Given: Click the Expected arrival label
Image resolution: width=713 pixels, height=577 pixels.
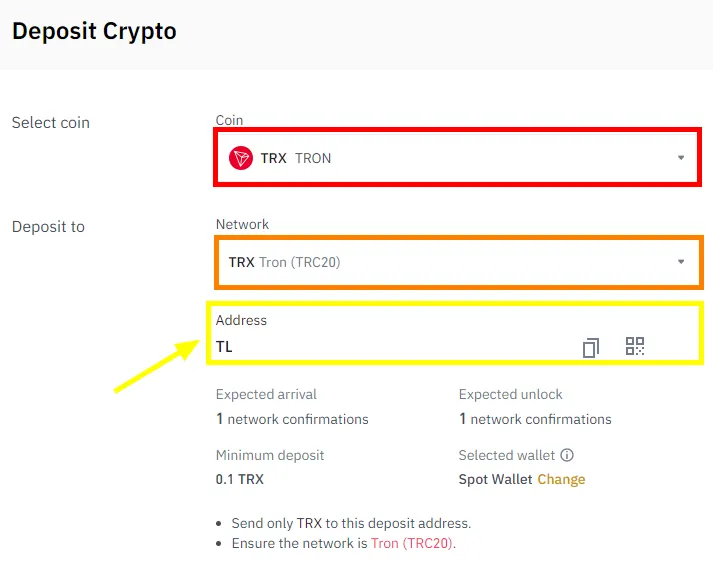Looking at the screenshot, I should pyautogui.click(x=266, y=394).
